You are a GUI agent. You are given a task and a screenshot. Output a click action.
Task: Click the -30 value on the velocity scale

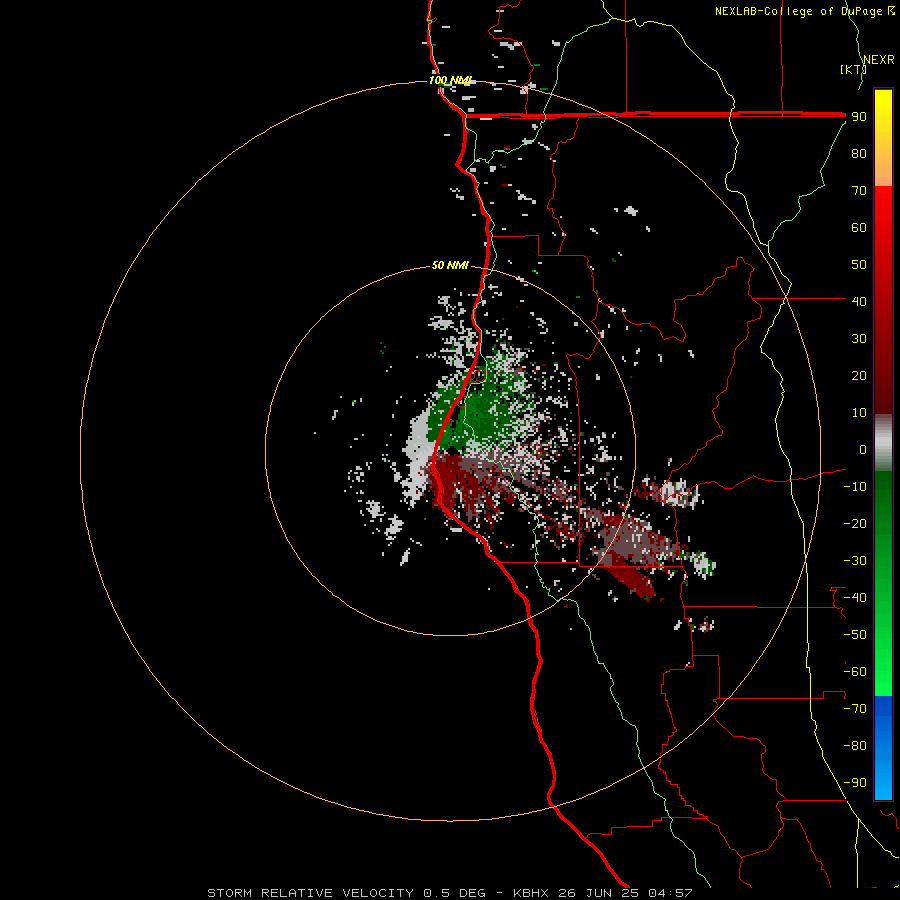tap(855, 561)
